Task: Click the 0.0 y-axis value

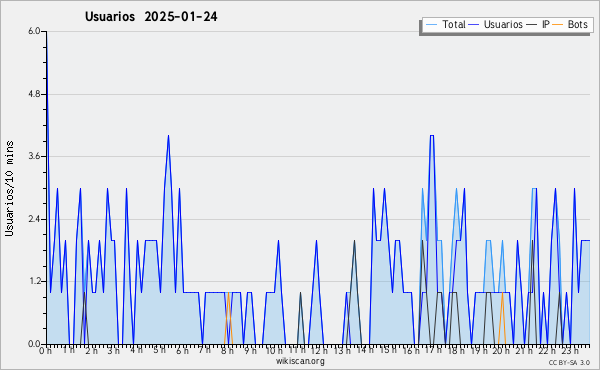Action: pos(34,344)
